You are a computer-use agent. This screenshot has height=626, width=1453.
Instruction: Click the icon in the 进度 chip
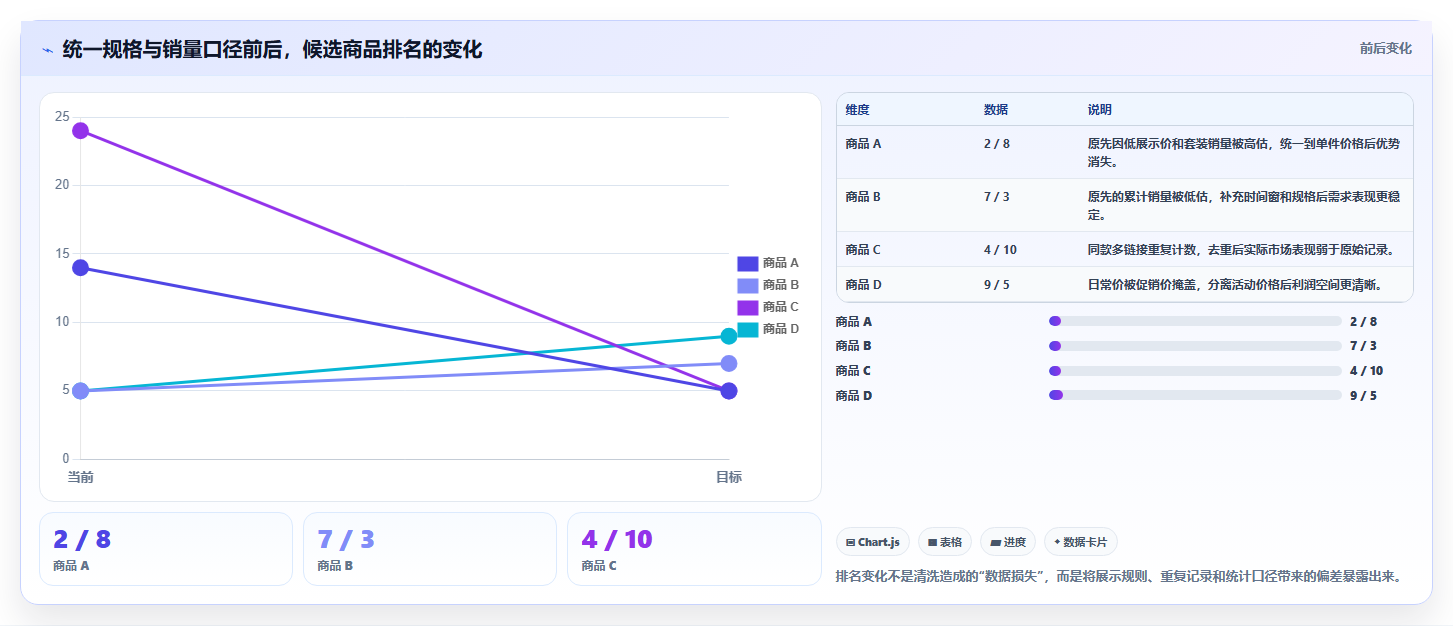point(995,543)
